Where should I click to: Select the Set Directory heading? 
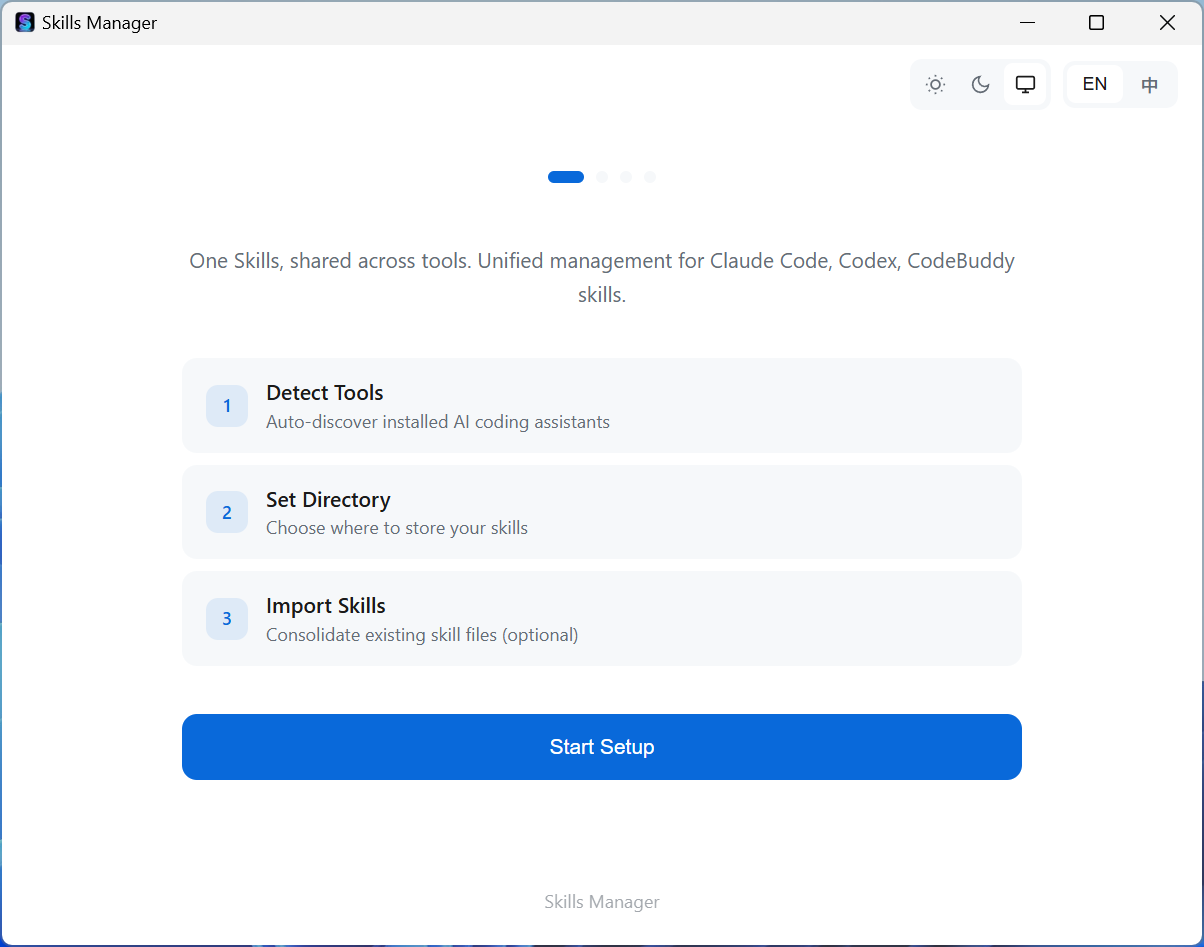(x=328, y=500)
